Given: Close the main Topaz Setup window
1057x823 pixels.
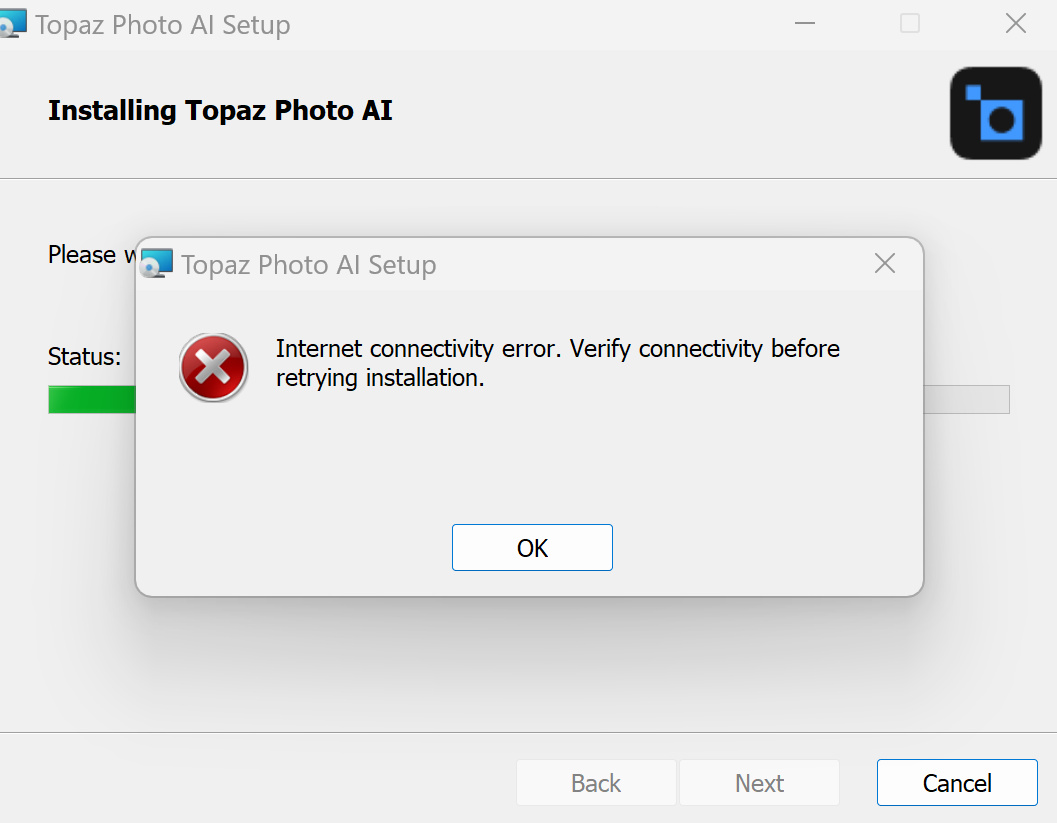Looking at the screenshot, I should click(x=1015, y=24).
